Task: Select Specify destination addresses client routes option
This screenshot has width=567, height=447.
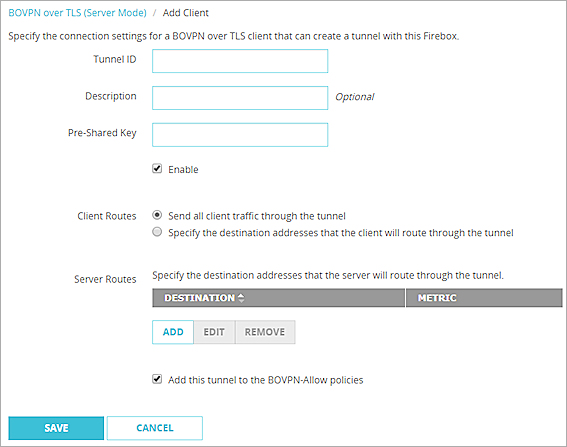Action: [157, 232]
